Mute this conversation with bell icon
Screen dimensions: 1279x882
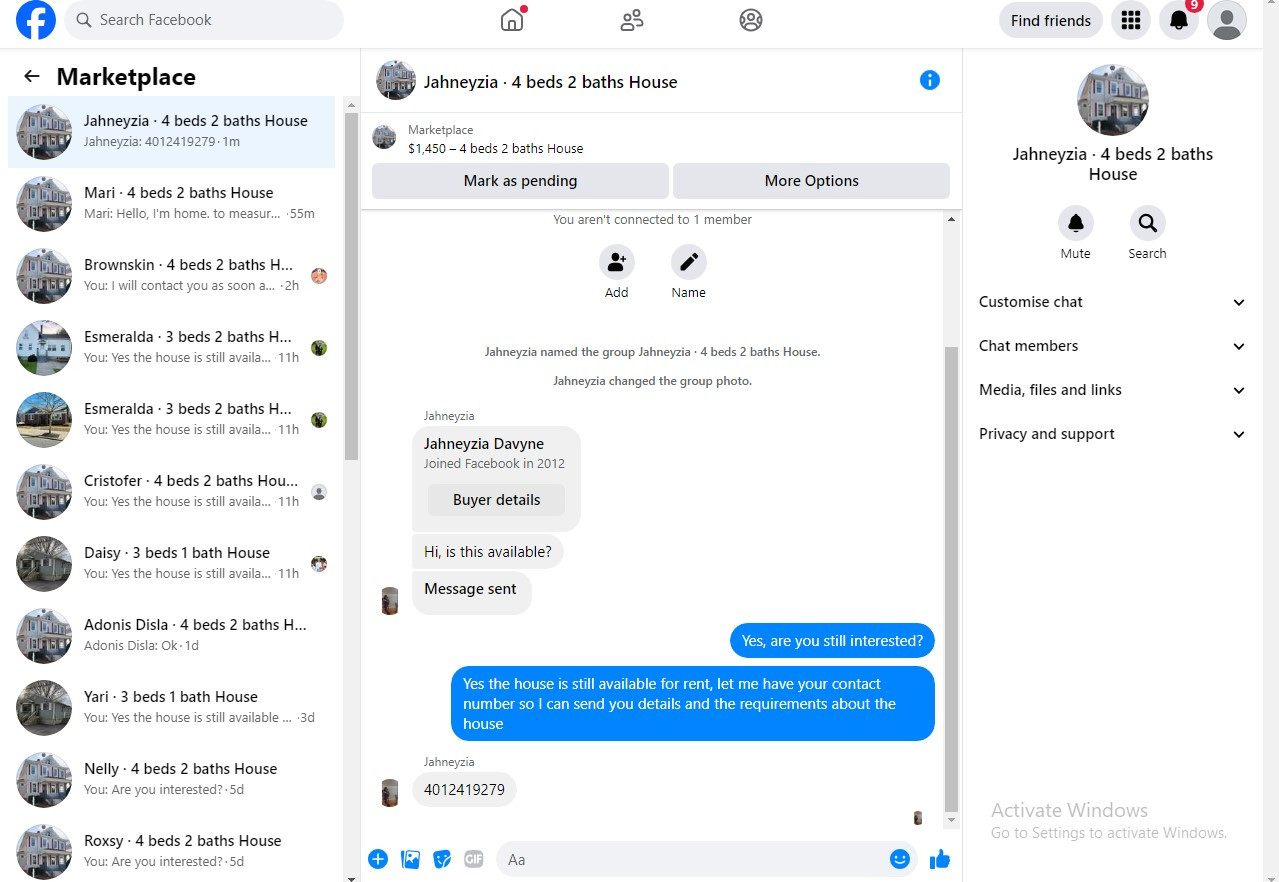tap(1076, 223)
